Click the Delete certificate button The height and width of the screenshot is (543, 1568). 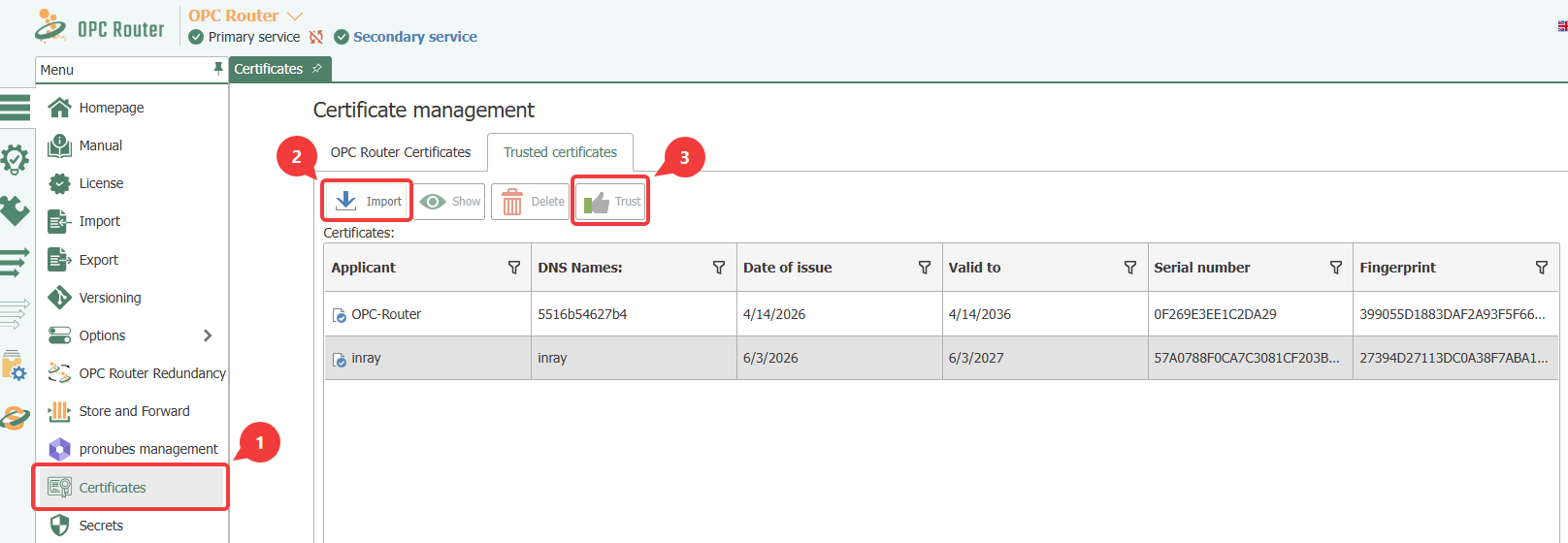pos(531,202)
